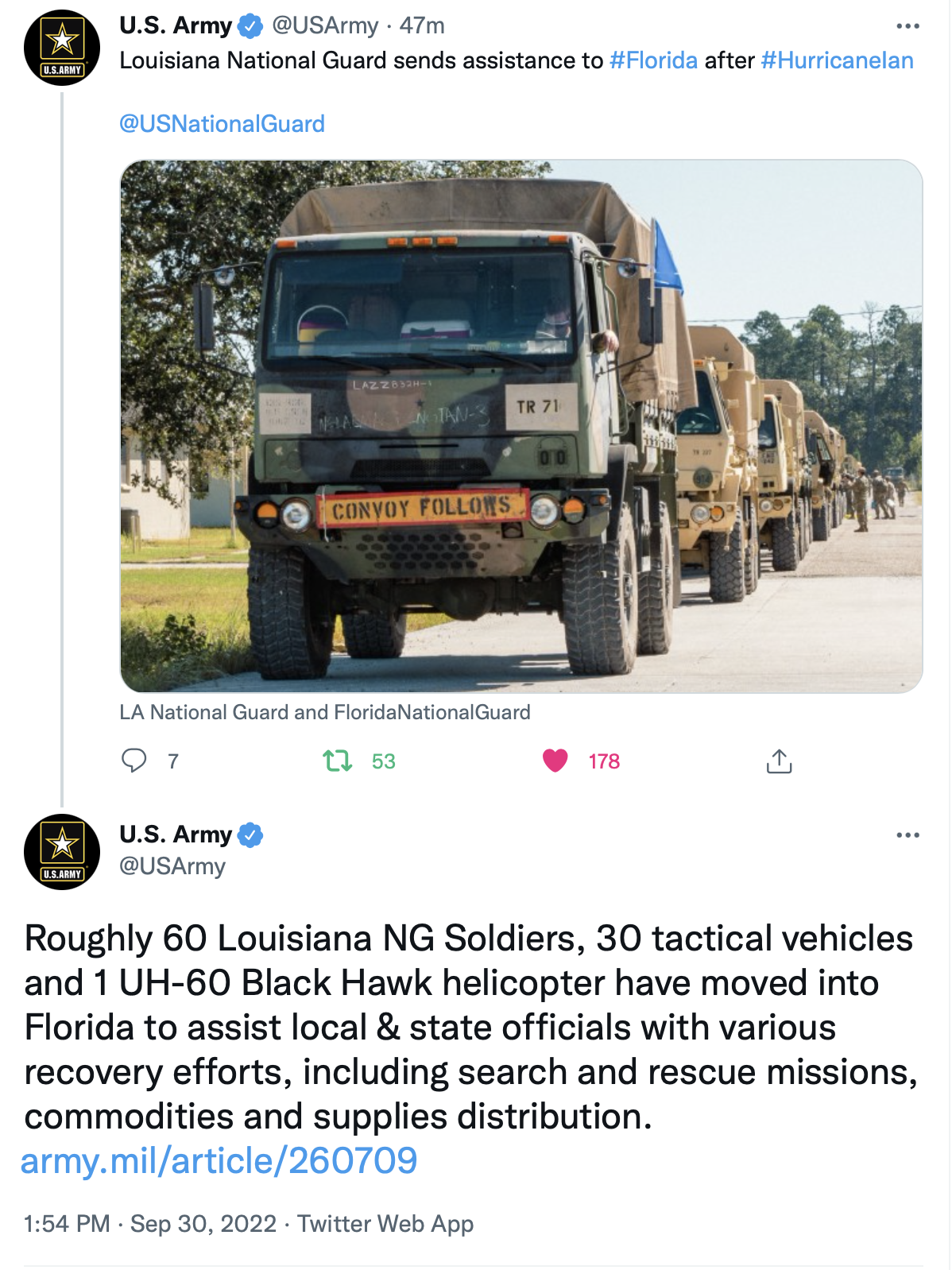Click verified badge beside top U.S. Army
952x1270 pixels.
[x=250, y=26]
